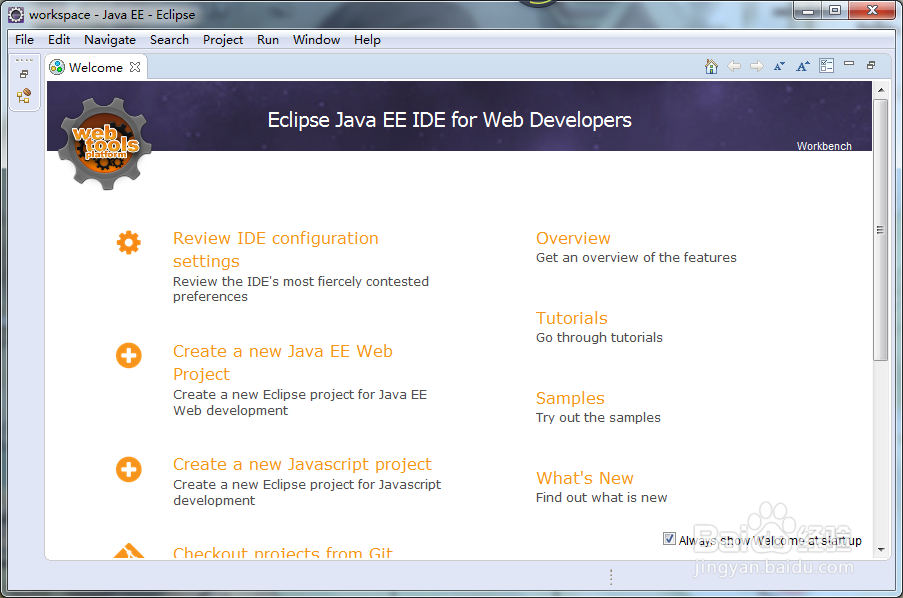This screenshot has height=598, width=903.
Task: Click 'Try out the samples' text
Action: (598, 418)
